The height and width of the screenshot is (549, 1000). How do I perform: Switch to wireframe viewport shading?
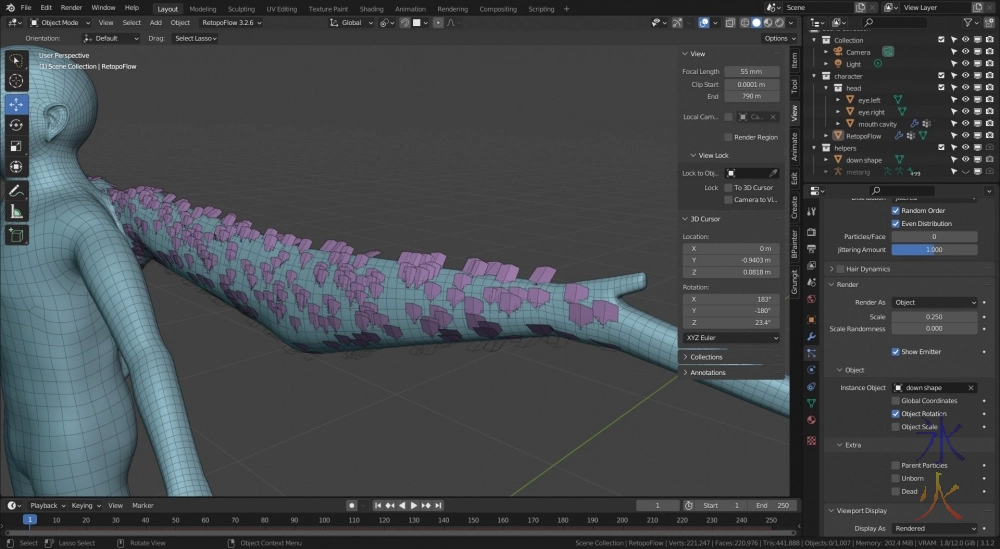(x=744, y=22)
